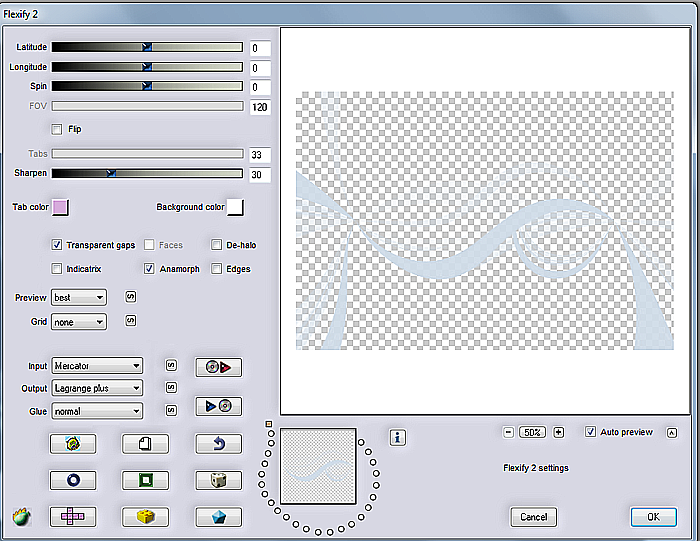Click the S button beside Preview dropdown

pos(130,297)
